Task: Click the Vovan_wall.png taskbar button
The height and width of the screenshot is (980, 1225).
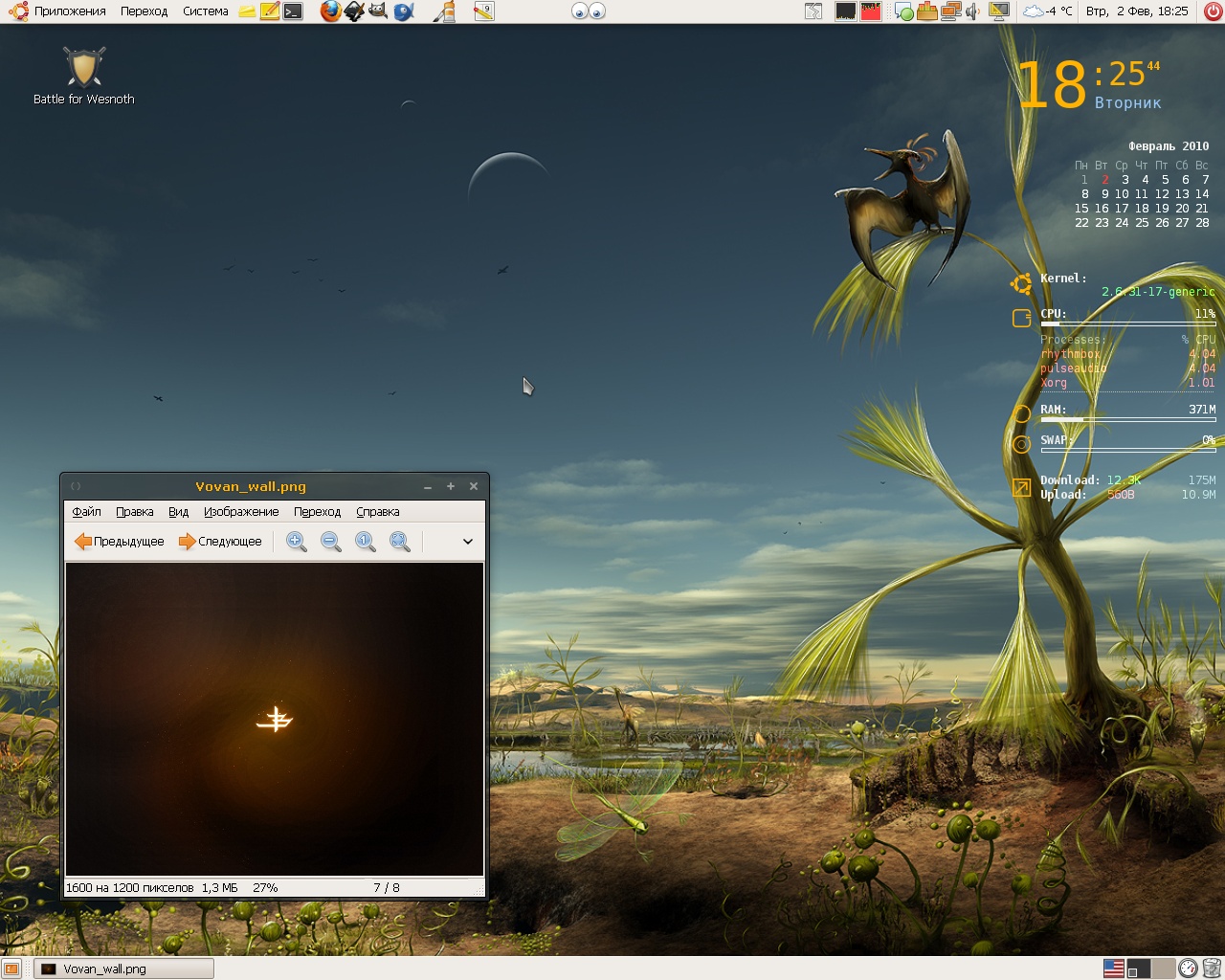Action: point(123,969)
